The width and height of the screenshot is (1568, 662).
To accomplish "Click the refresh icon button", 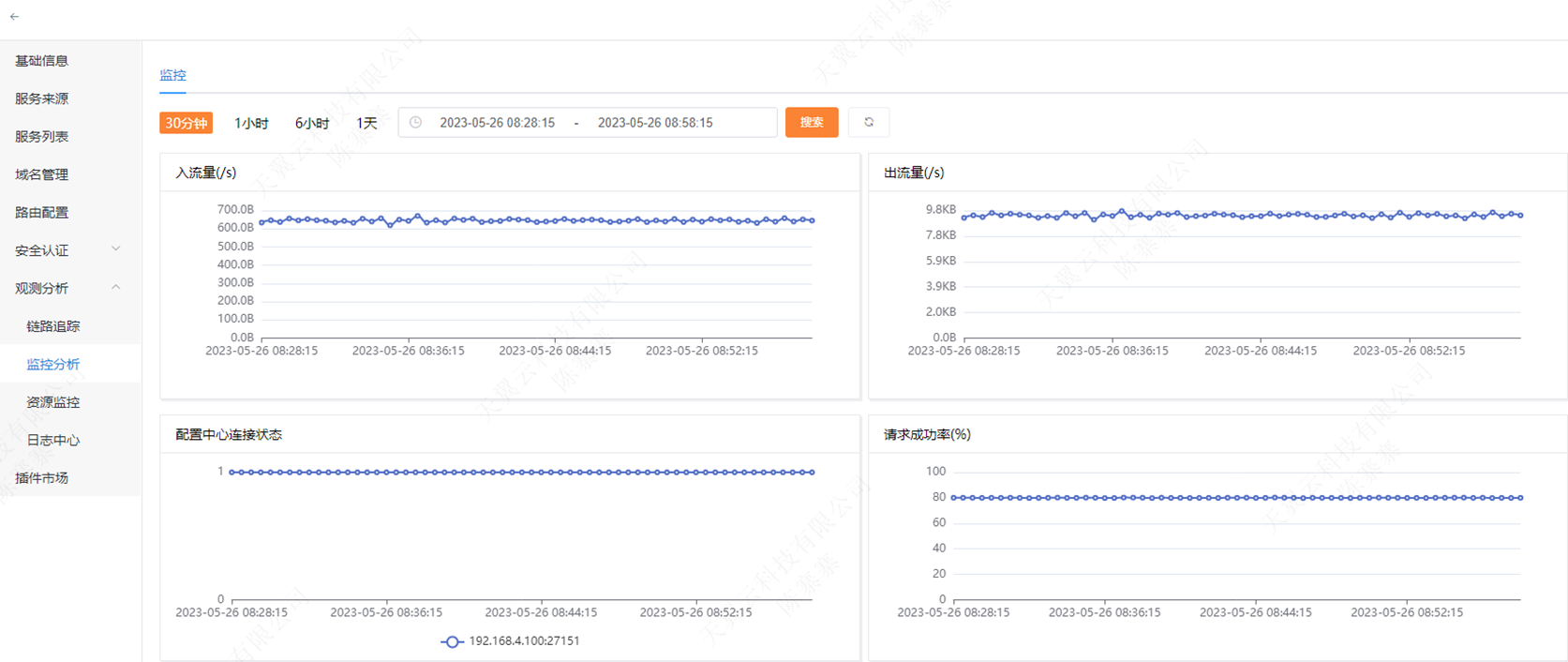I will coord(869,123).
